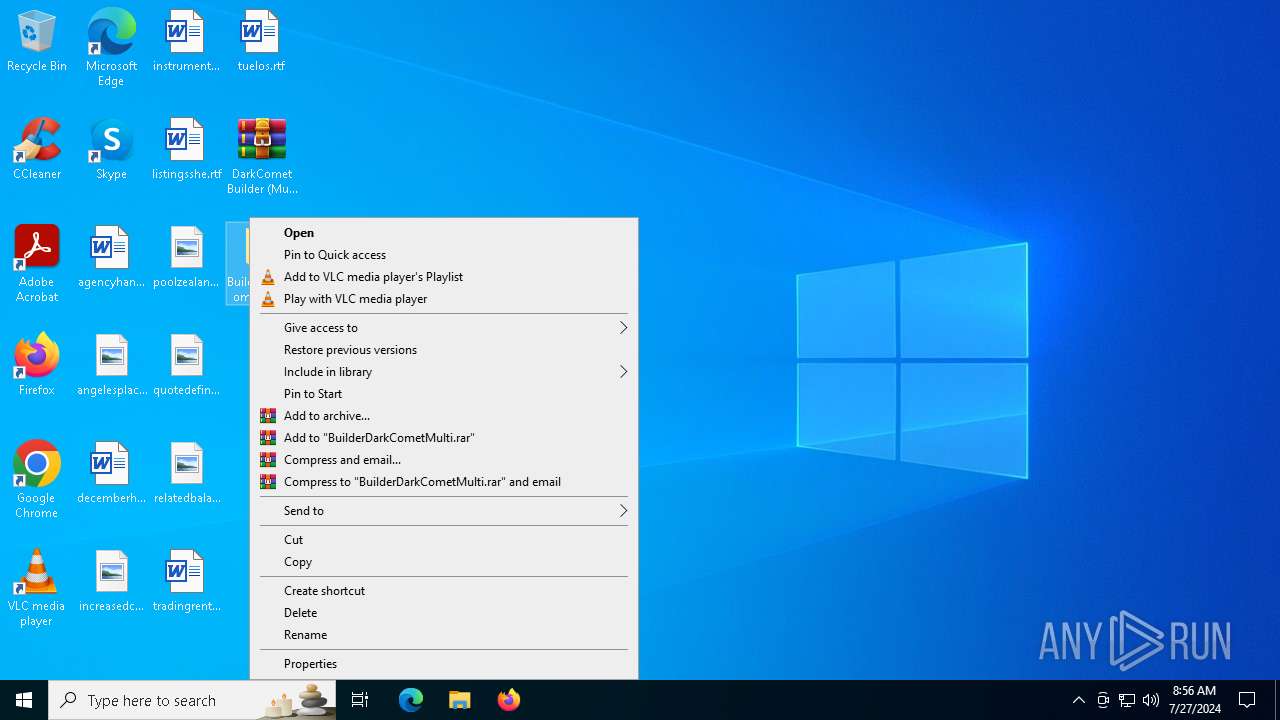Expand the Send to submenu

pyautogui.click(x=443, y=511)
